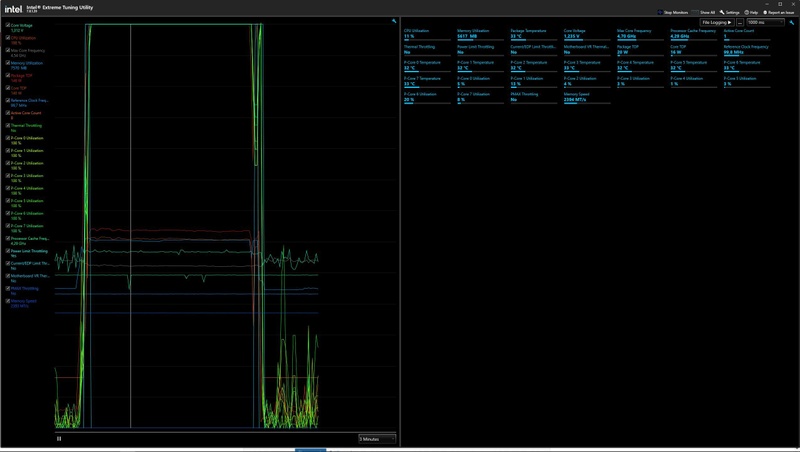800x452 pixels.
Task: Toggle Power Limit Throttling legend checkbox
Action: (8, 250)
